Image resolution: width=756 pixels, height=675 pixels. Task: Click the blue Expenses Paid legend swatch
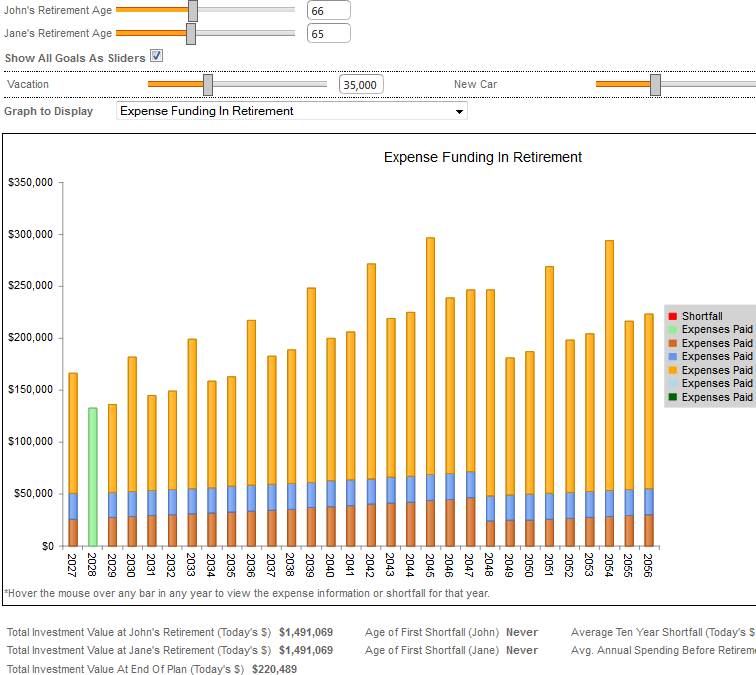click(673, 357)
